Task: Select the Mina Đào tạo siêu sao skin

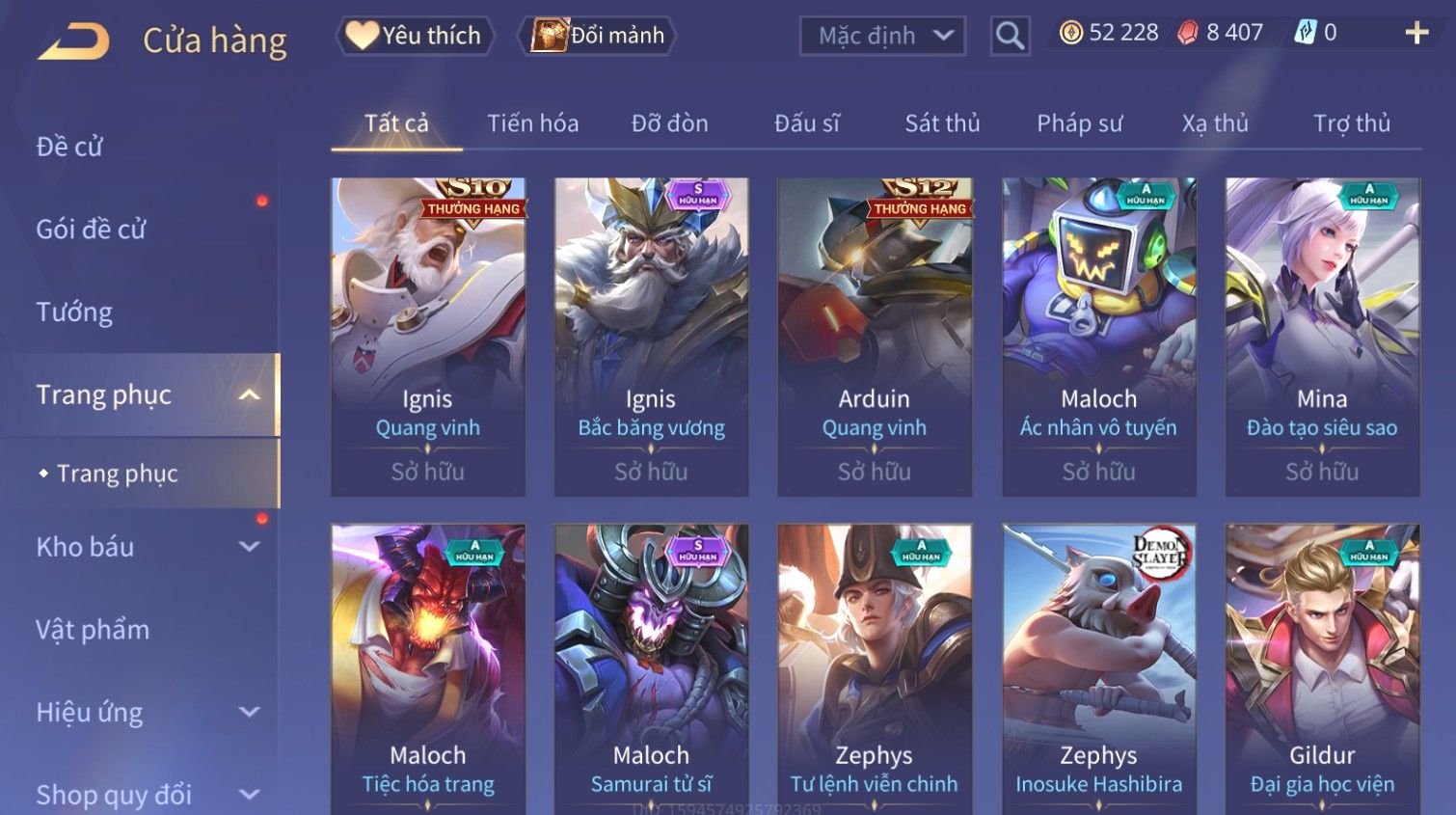Action: [1322, 337]
